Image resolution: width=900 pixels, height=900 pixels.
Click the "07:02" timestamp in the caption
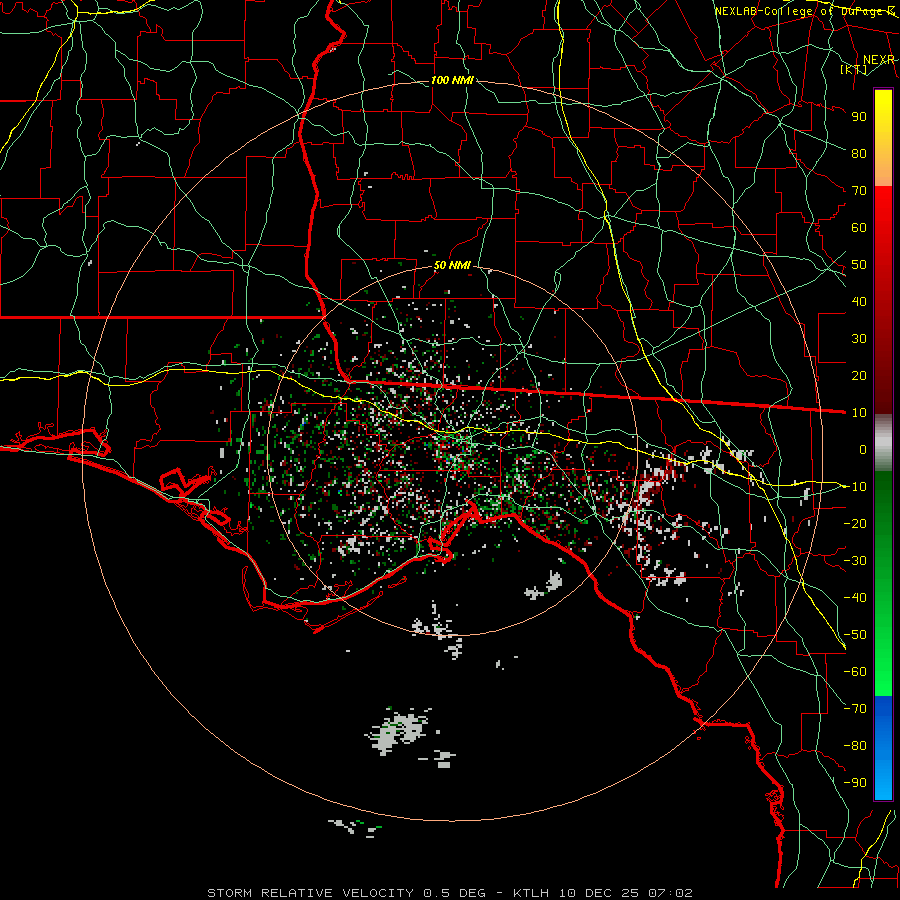click(x=670, y=893)
